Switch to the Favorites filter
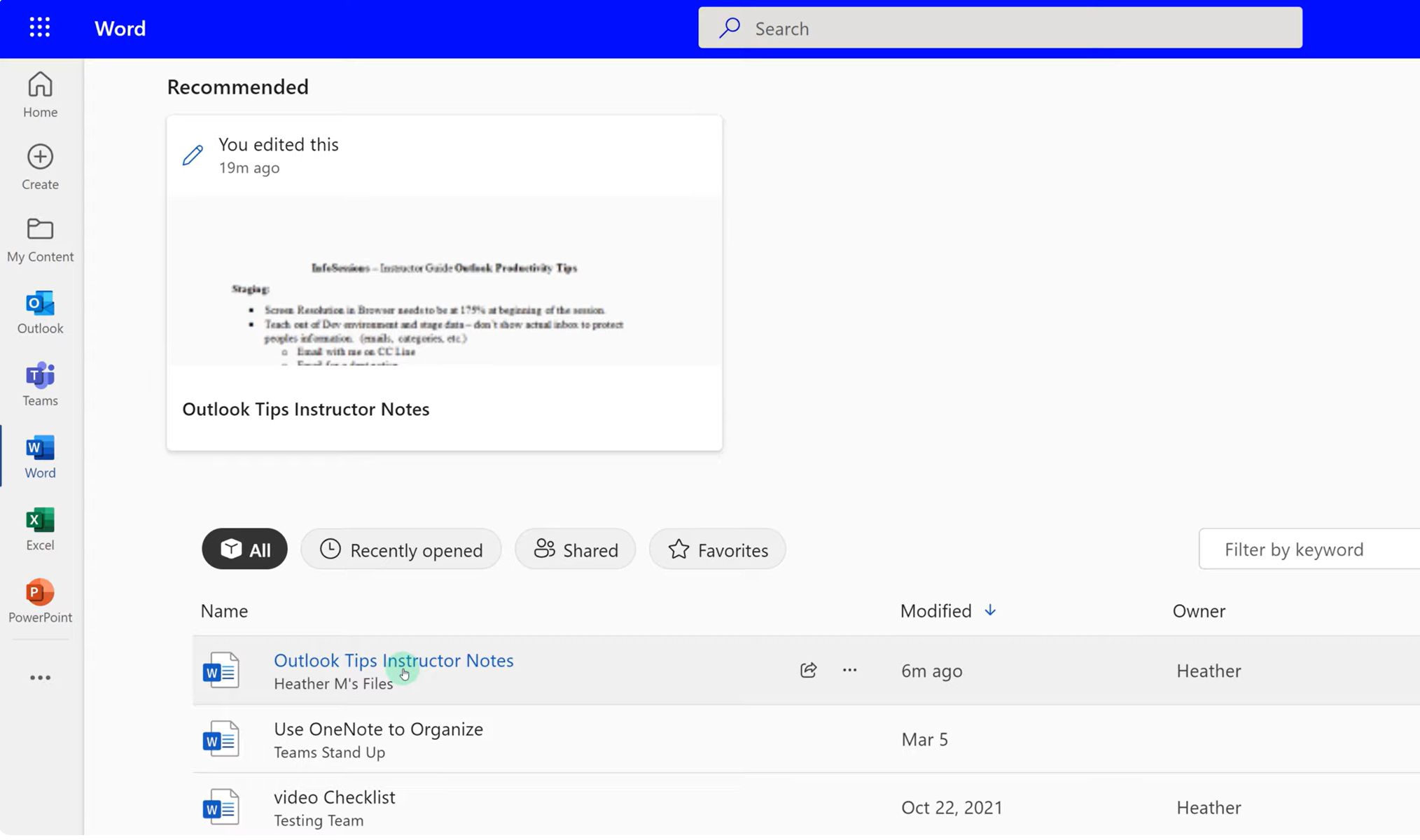The image size is (1420, 840). coord(718,549)
